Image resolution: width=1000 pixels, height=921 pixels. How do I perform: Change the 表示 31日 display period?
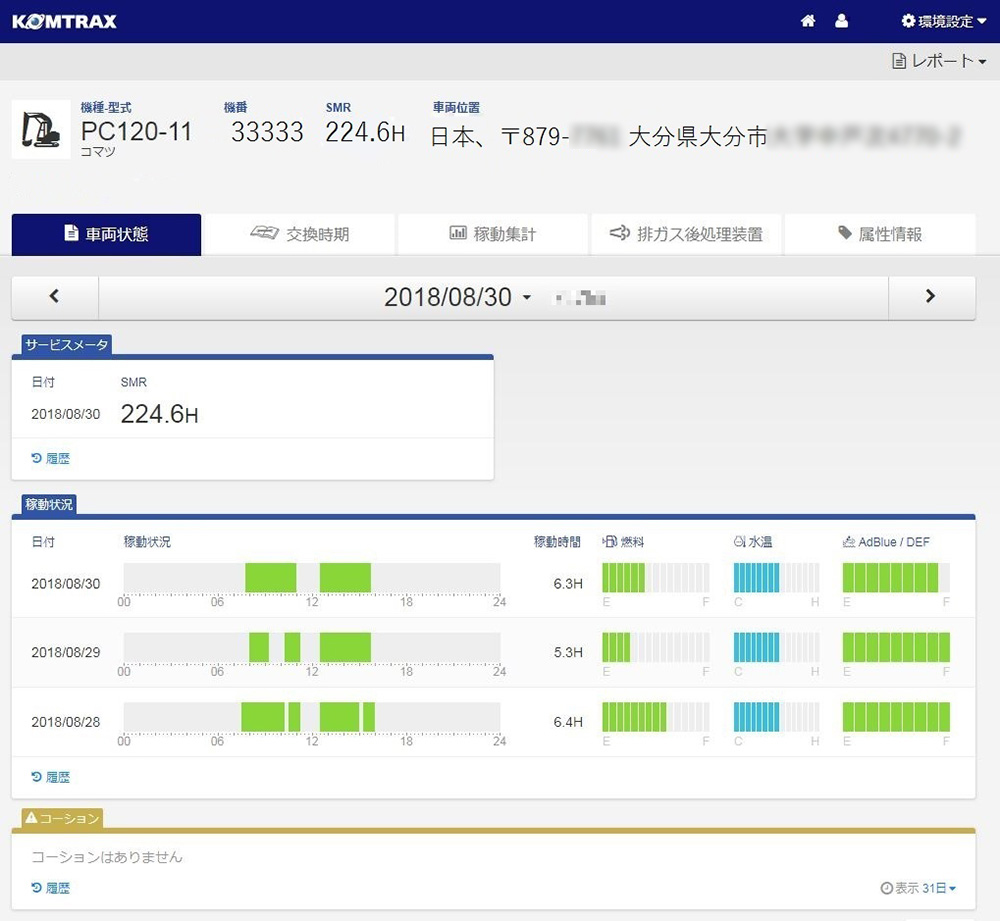pos(918,888)
